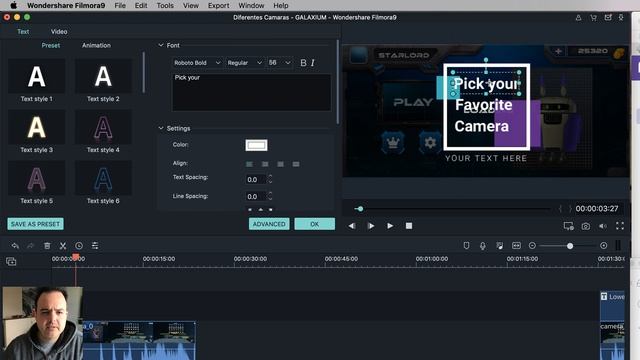Collapse the Font section

pos(161,45)
